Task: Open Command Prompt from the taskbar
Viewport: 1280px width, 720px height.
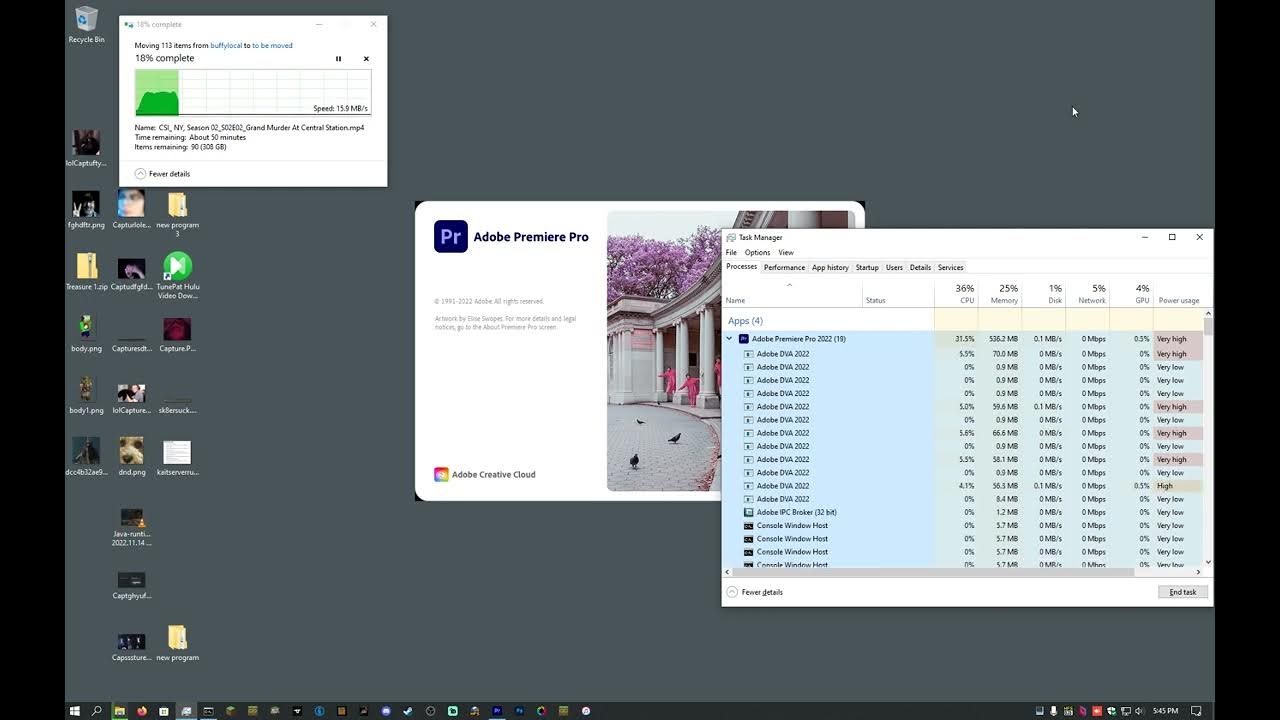Action: coord(208,711)
